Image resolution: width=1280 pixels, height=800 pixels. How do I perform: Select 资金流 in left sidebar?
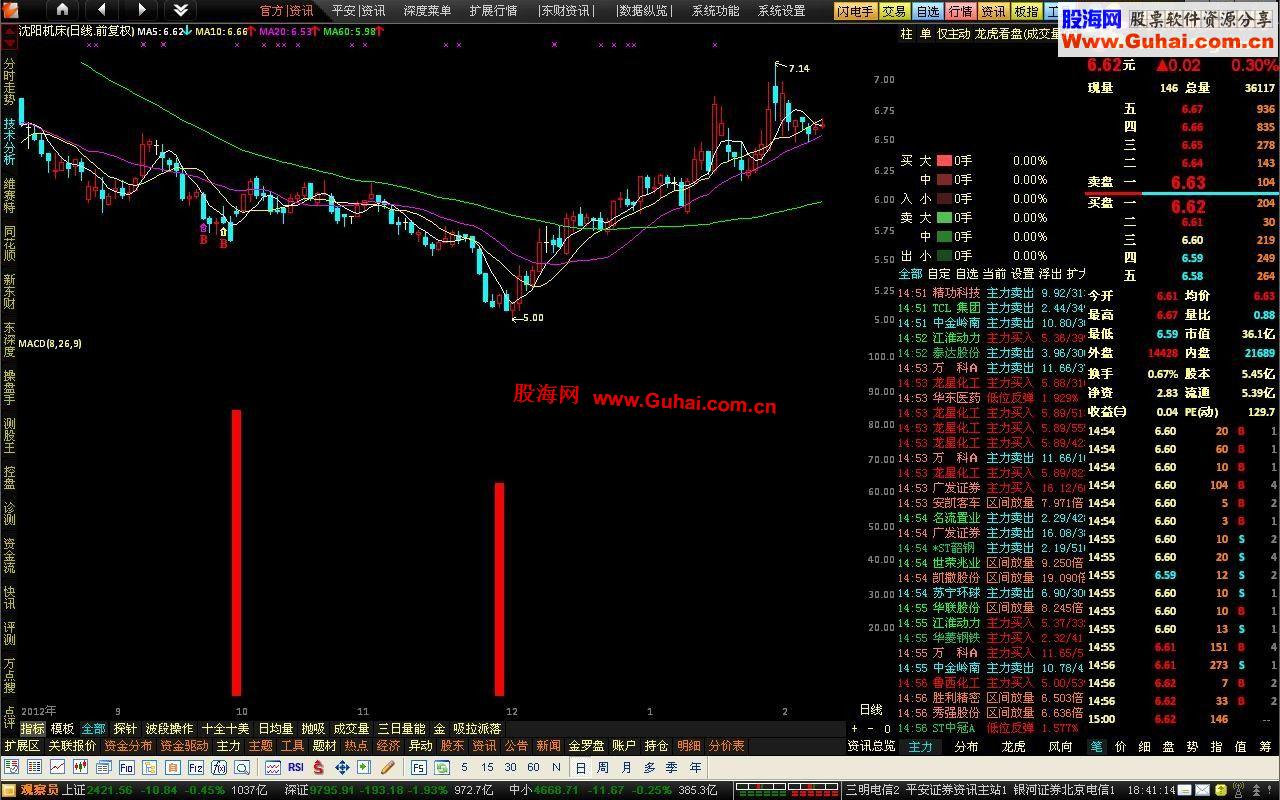tap(9, 555)
